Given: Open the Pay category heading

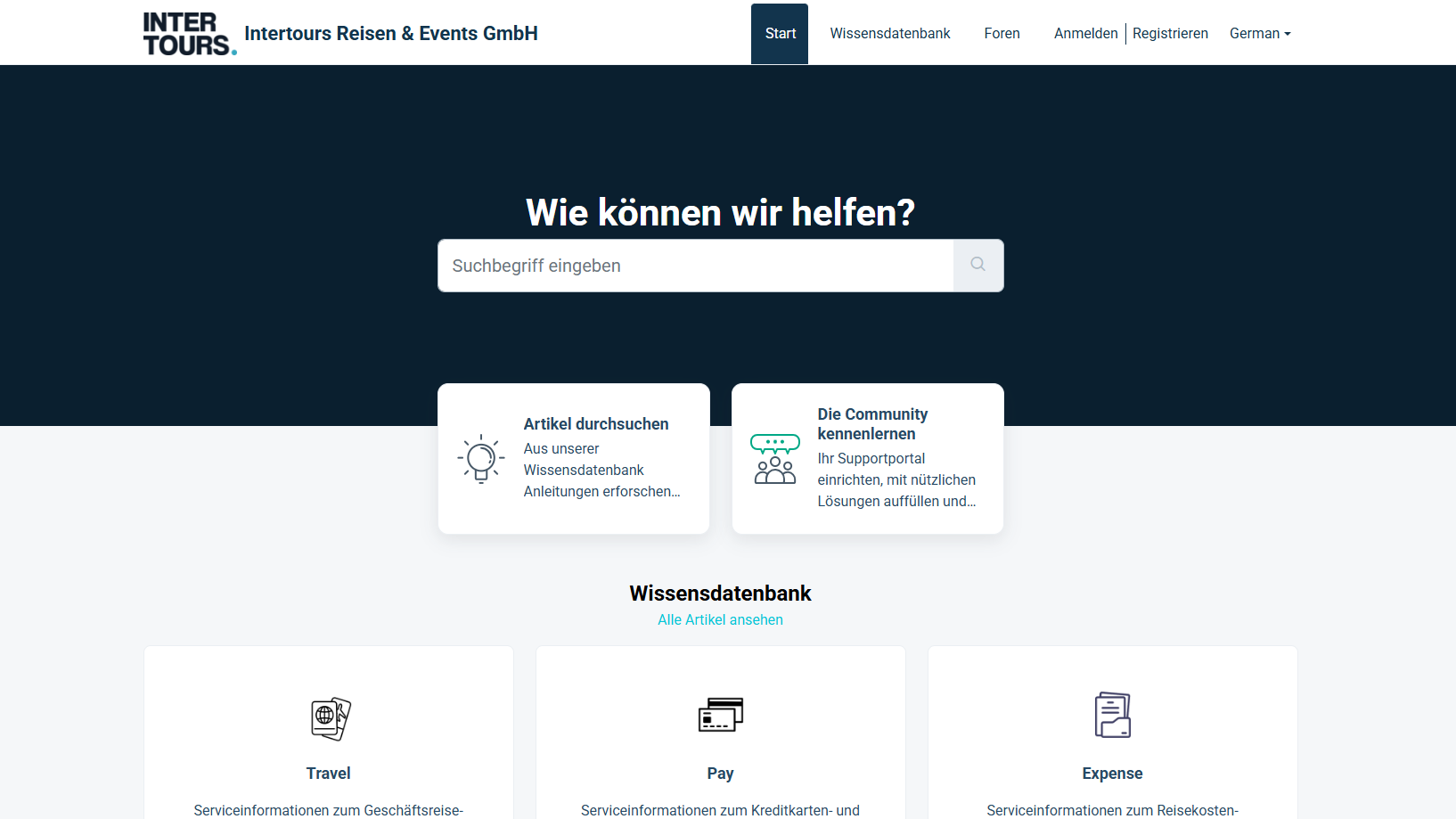Looking at the screenshot, I should 720,774.
